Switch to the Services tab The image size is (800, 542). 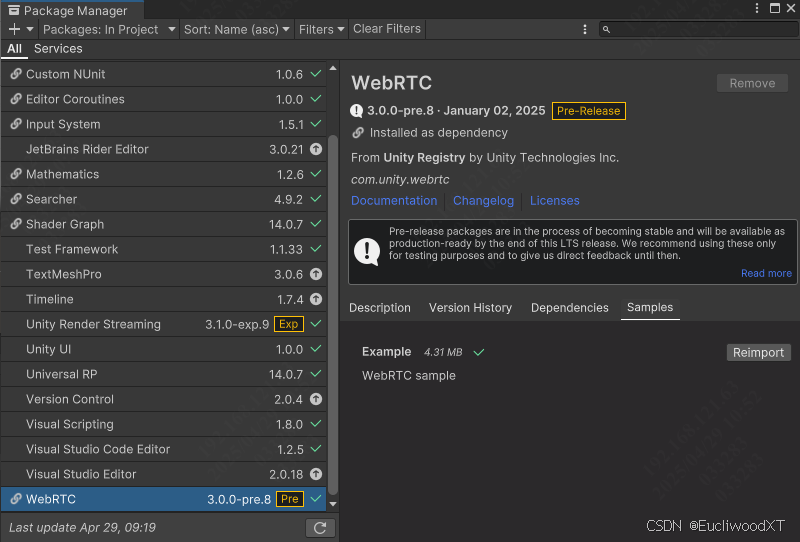point(58,49)
